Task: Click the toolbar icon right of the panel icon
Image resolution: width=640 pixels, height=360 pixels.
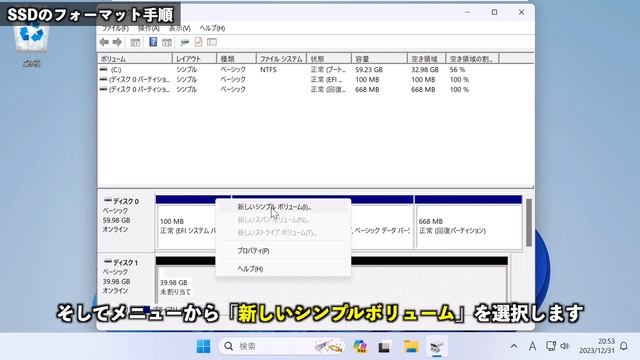Action: coord(184,42)
